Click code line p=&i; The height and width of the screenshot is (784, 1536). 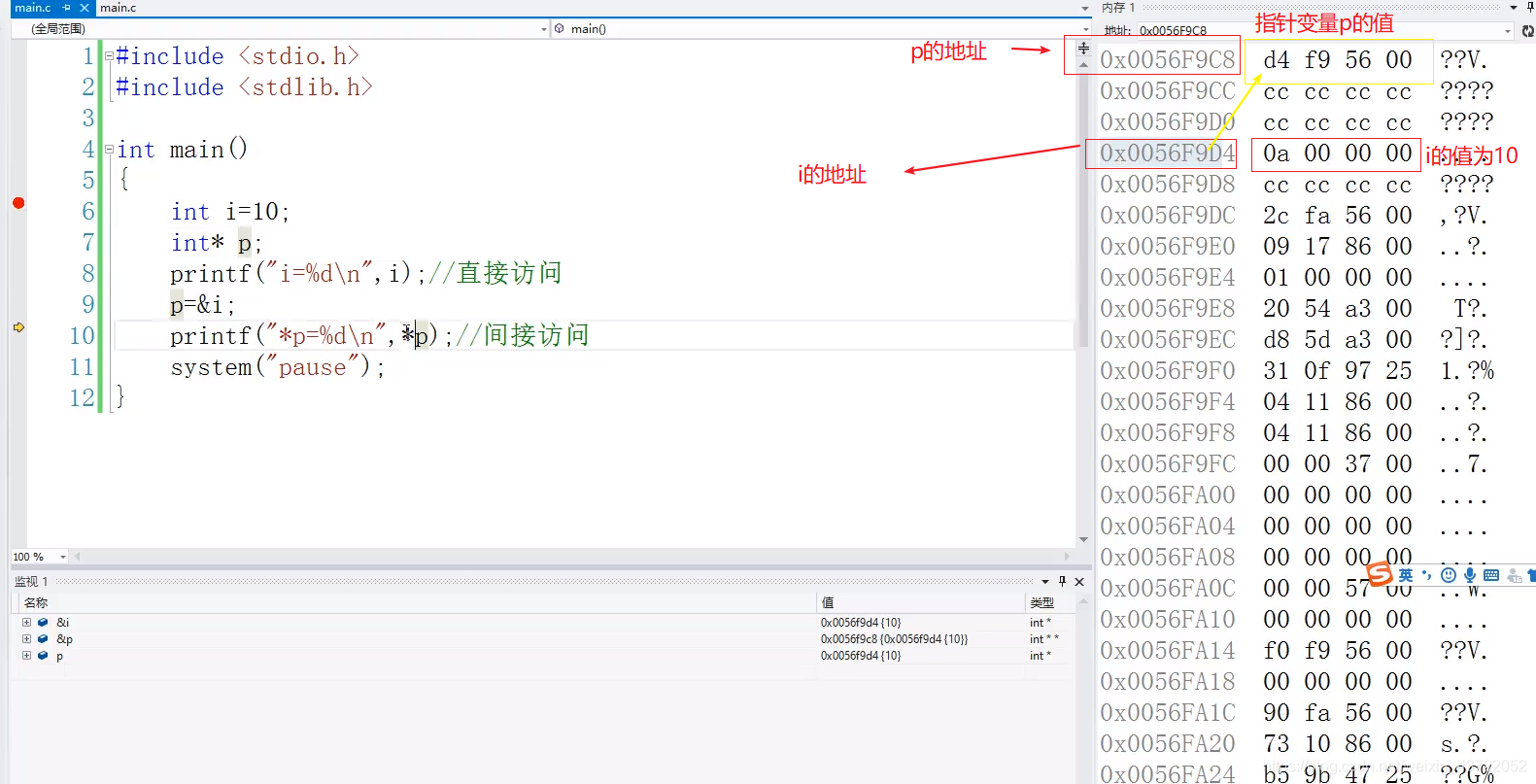click(203, 305)
